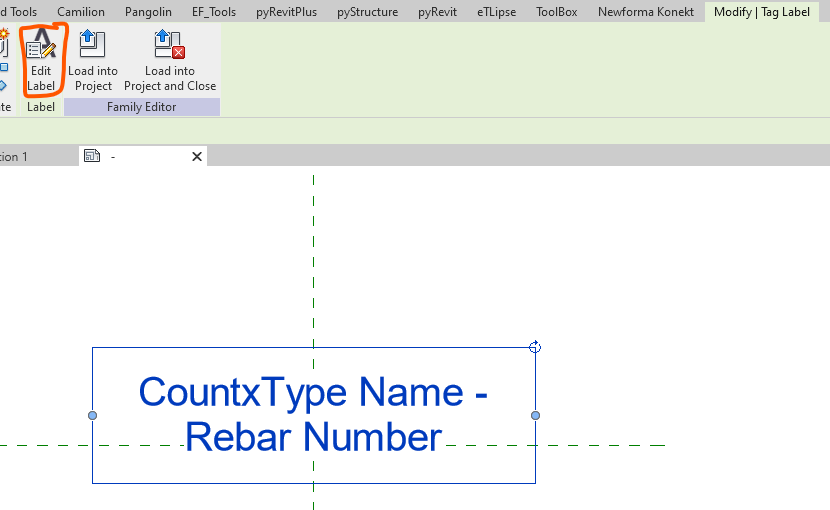The width and height of the screenshot is (830, 510).
Task: Select the 'CountxType Name - Rebar Number' label
Action: pos(313,415)
